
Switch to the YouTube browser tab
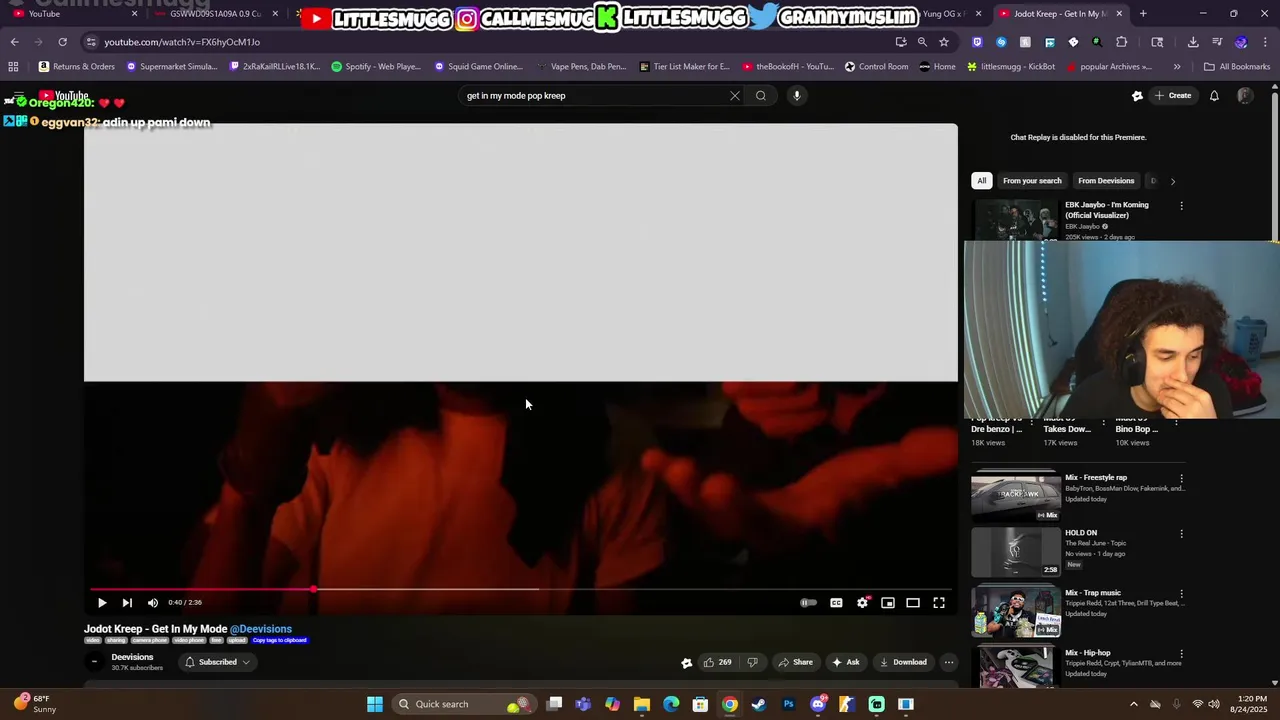click(74, 14)
